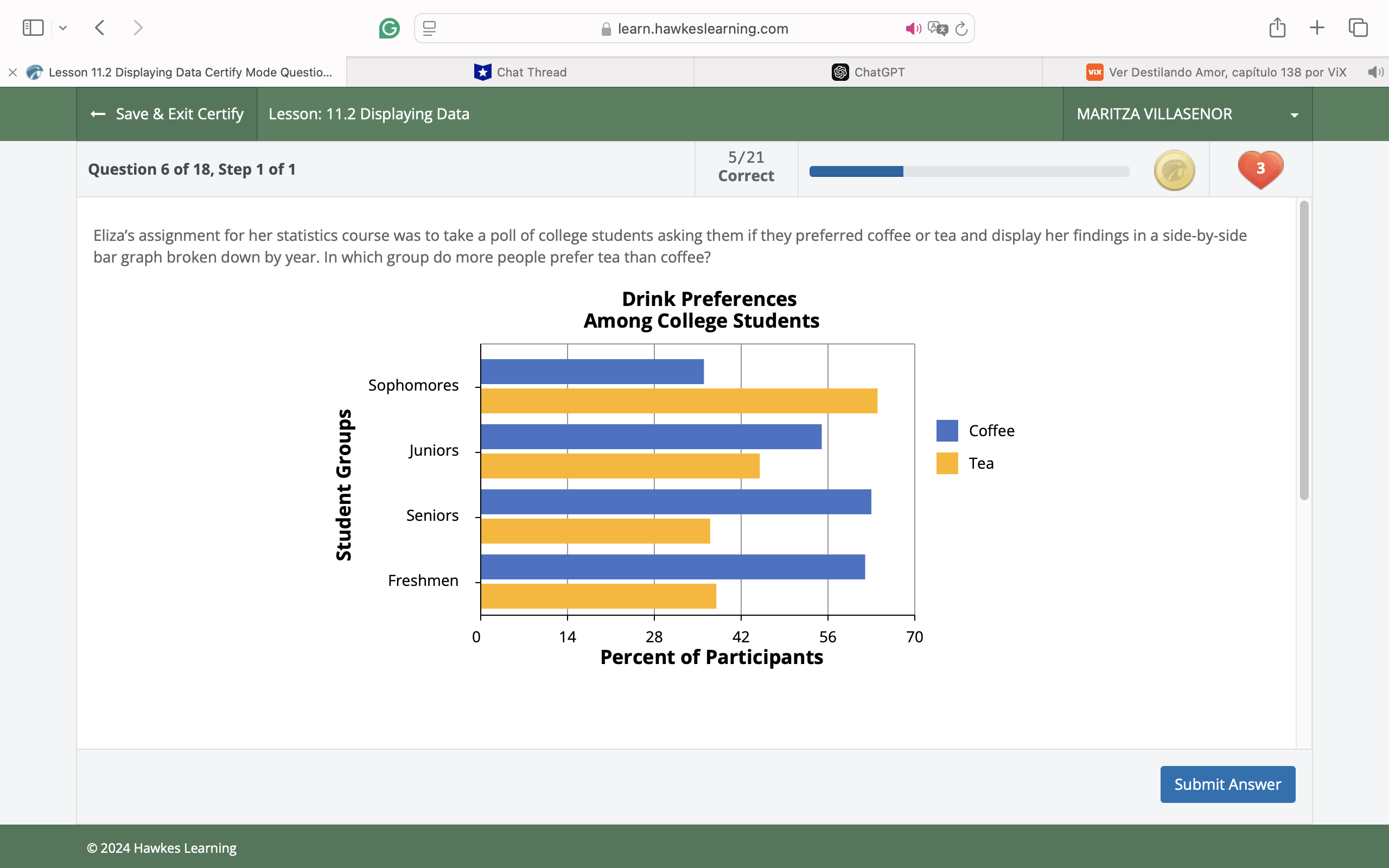Mute audio via address bar speaker icon
Viewport: 1389px width, 868px height.
coord(913,29)
